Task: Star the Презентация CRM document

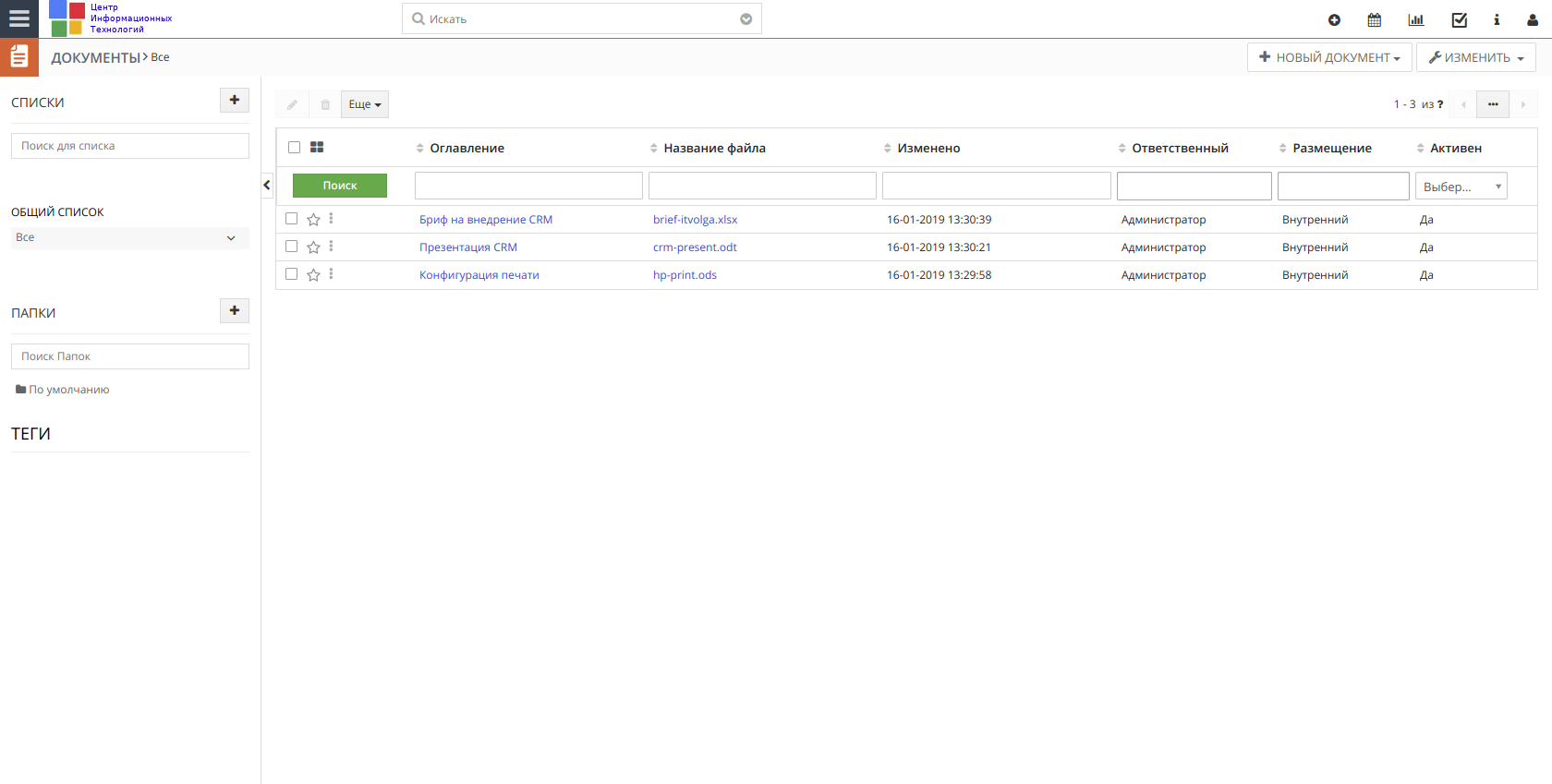Action: [x=313, y=247]
